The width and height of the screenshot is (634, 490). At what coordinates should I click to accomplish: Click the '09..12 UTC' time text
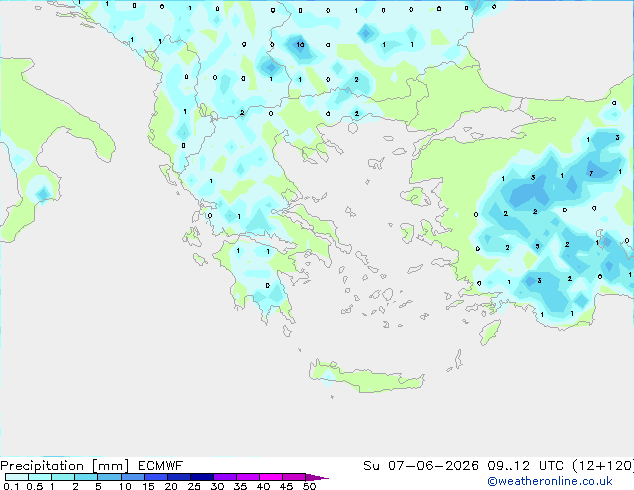coord(526,466)
